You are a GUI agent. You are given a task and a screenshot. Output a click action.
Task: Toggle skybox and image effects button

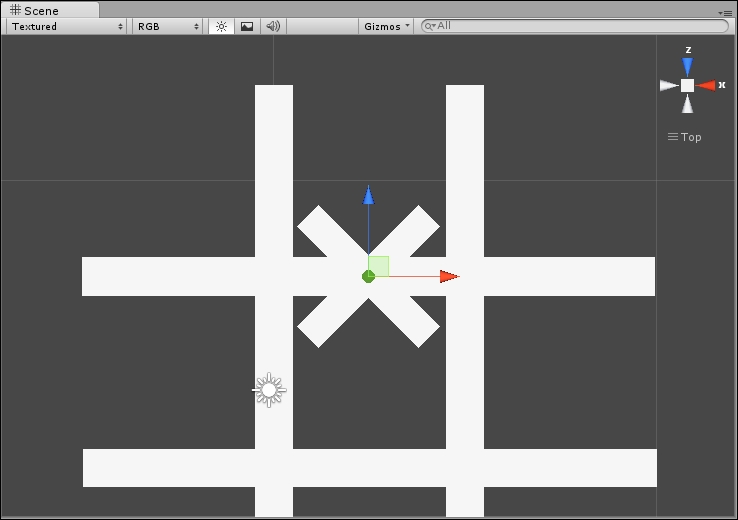point(247,26)
